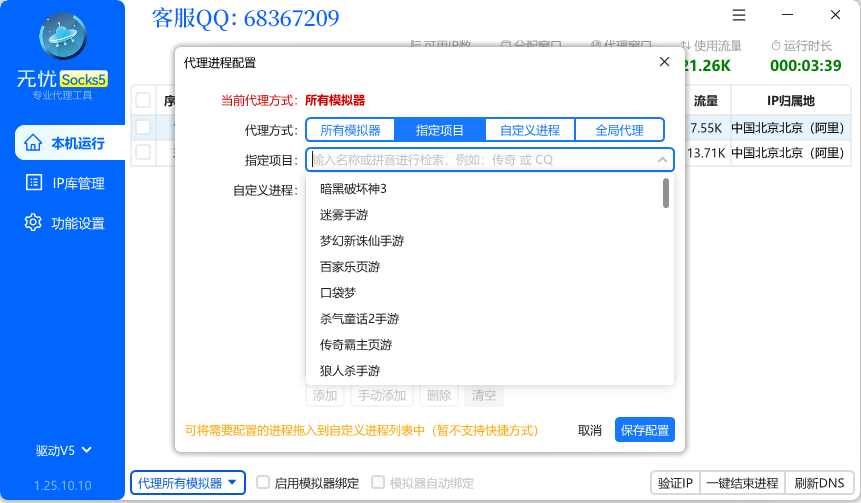Click the 添加 button
This screenshot has width=861, height=503.
(x=325, y=395)
